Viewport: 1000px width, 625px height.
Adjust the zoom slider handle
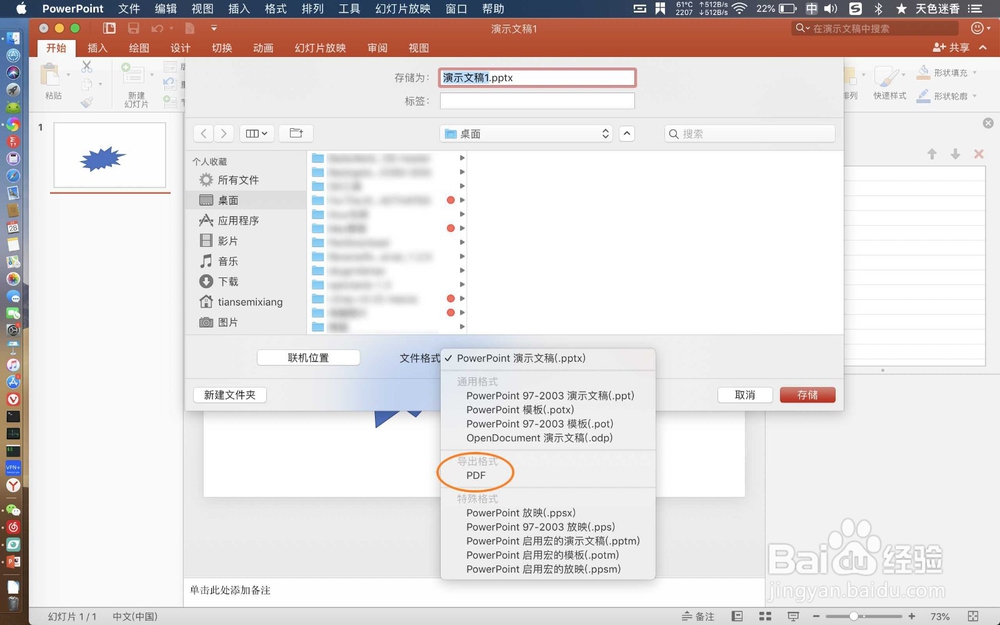point(853,616)
